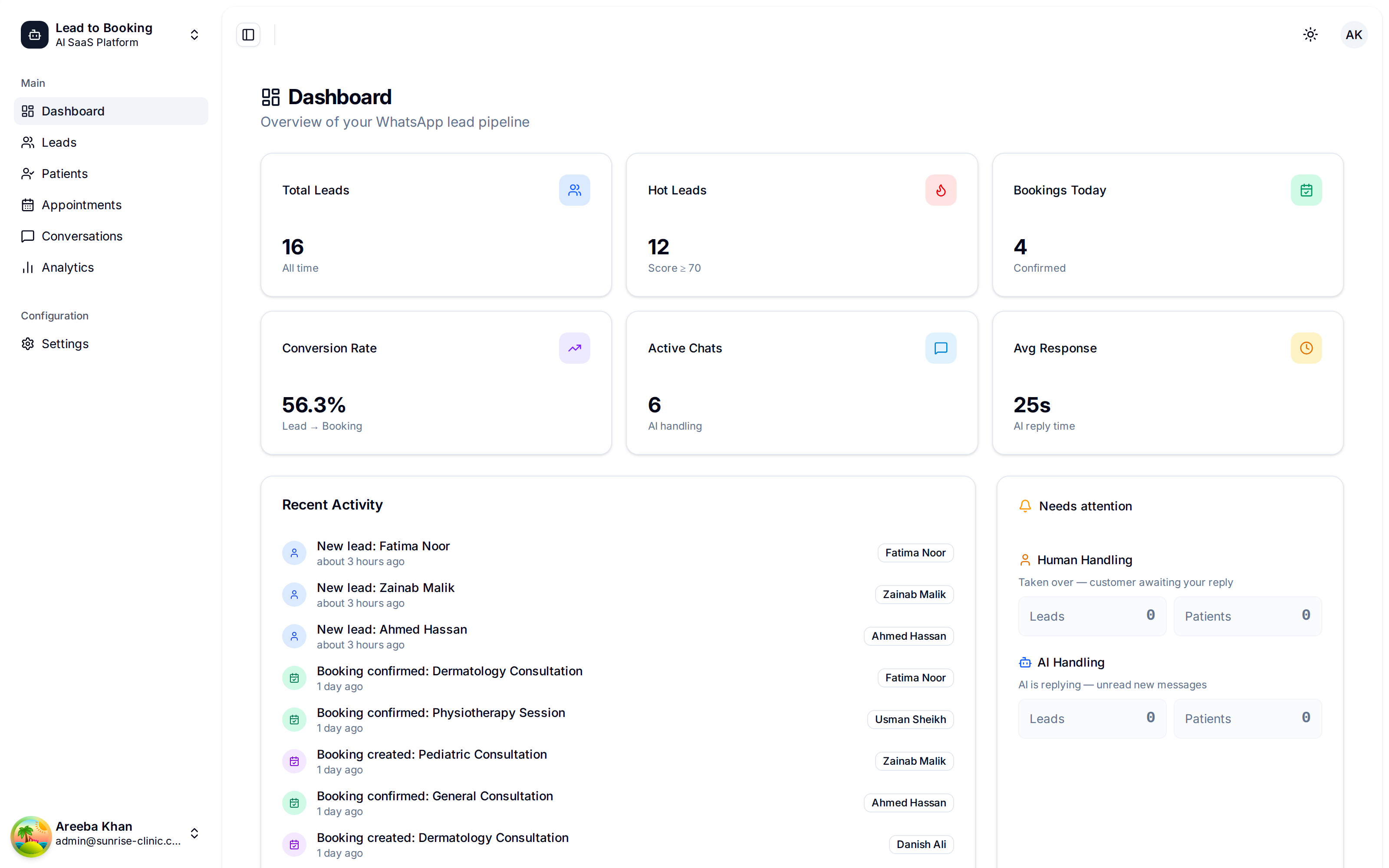The width and height of the screenshot is (1389, 868).
Task: Toggle the sidebar collapse button
Action: coord(248,35)
